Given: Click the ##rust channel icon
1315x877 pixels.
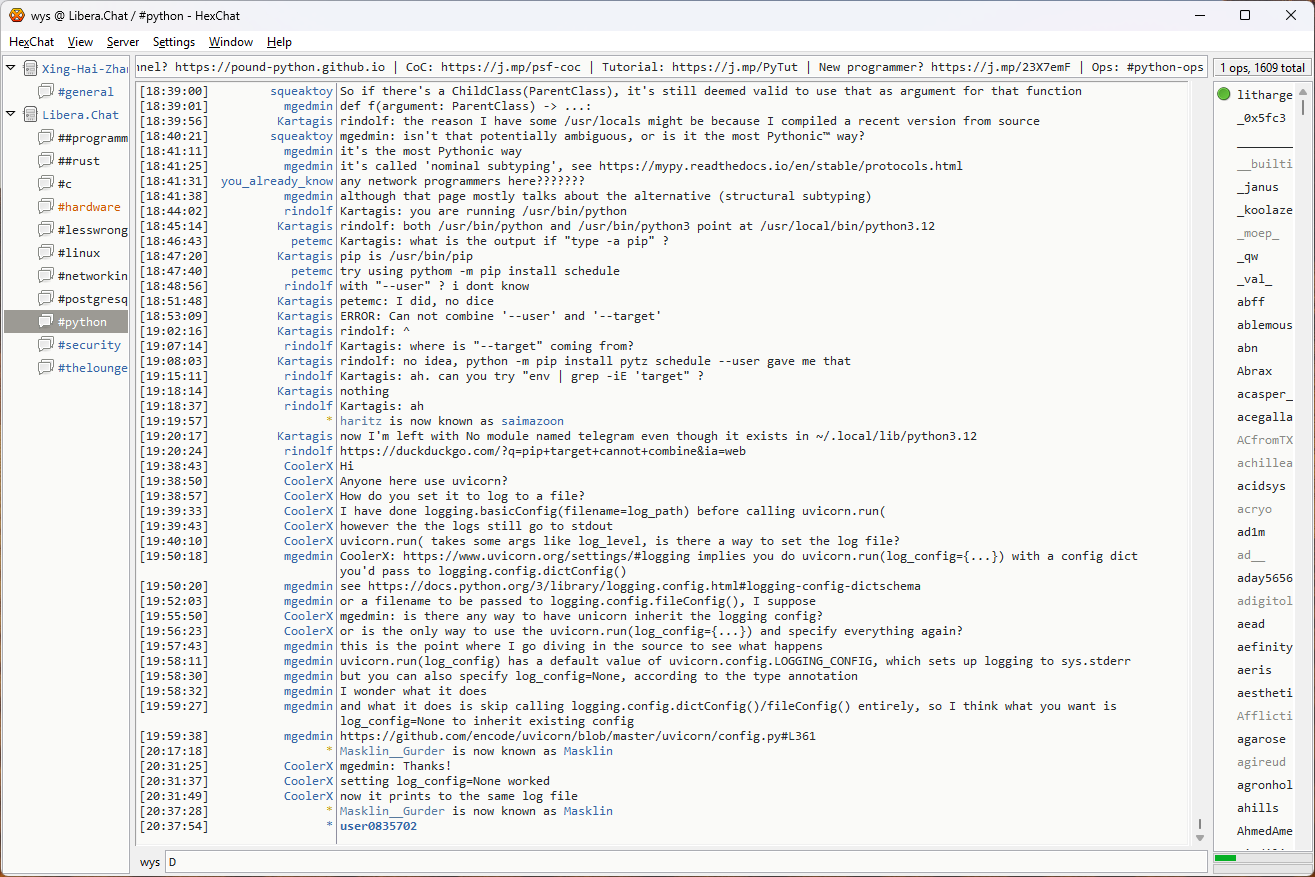Looking at the screenshot, I should pos(46,160).
